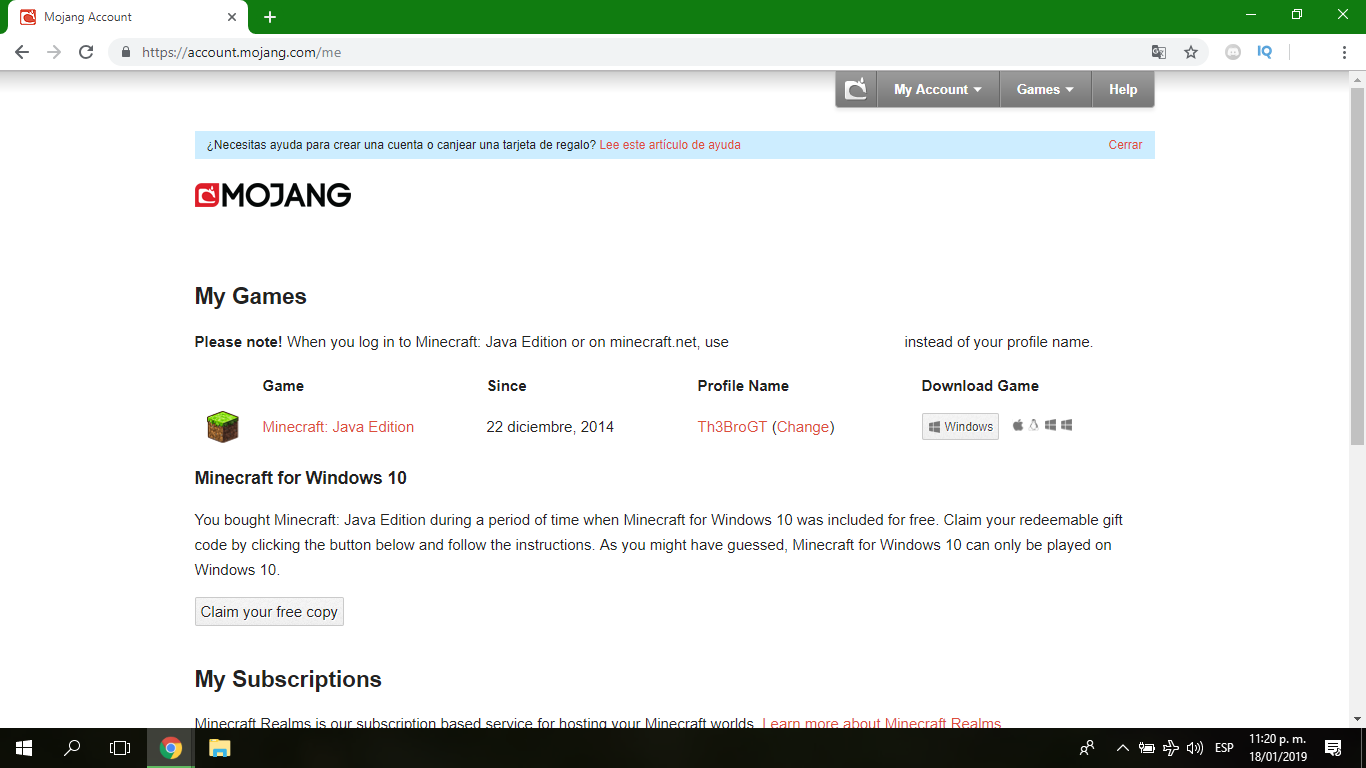Open Task View from the taskbar
The width and height of the screenshot is (1366, 768).
120,748
